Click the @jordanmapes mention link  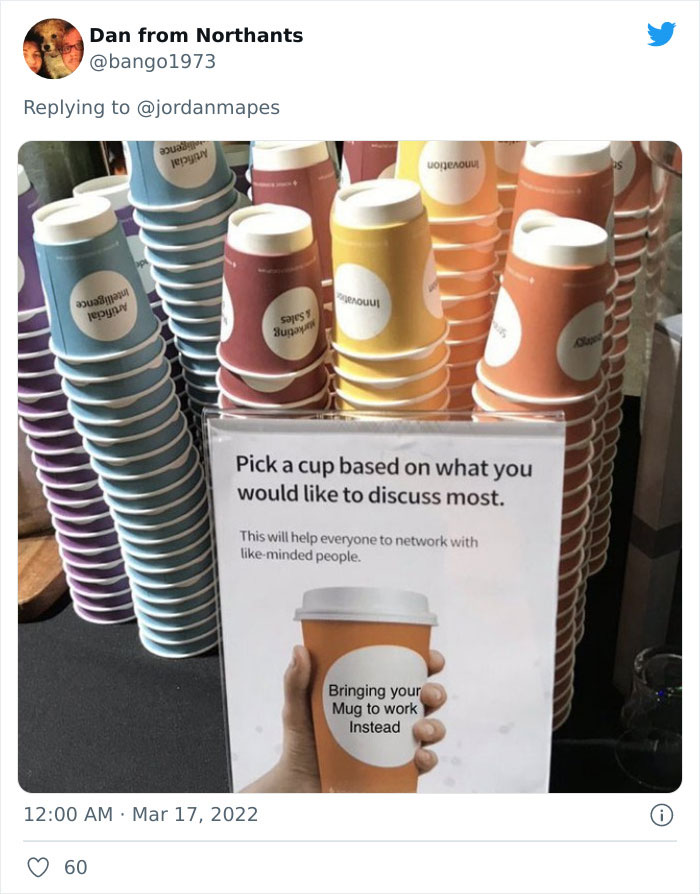coord(208,107)
